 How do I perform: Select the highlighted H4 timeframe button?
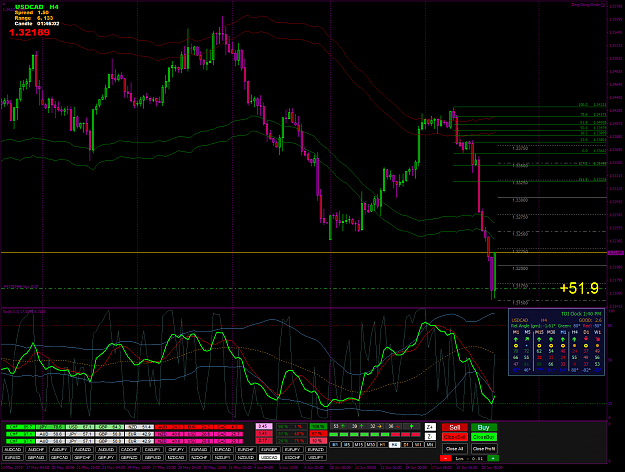[x=395, y=444]
